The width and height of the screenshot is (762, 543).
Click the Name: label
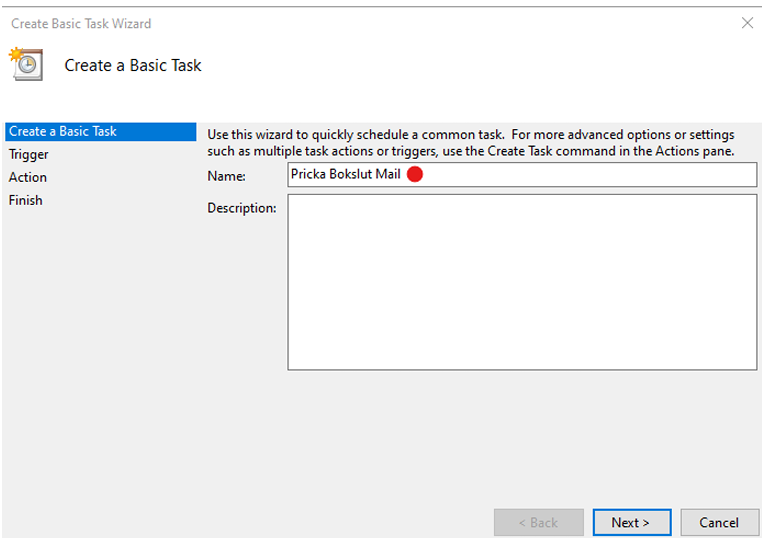click(226, 176)
